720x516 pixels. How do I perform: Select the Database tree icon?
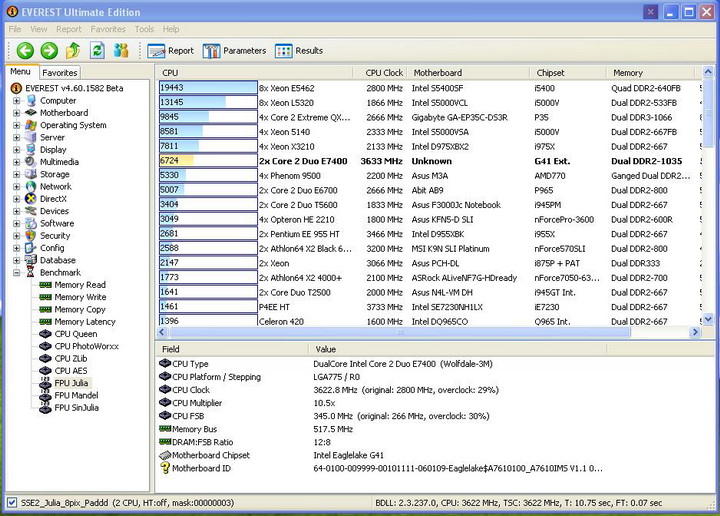coord(31,260)
